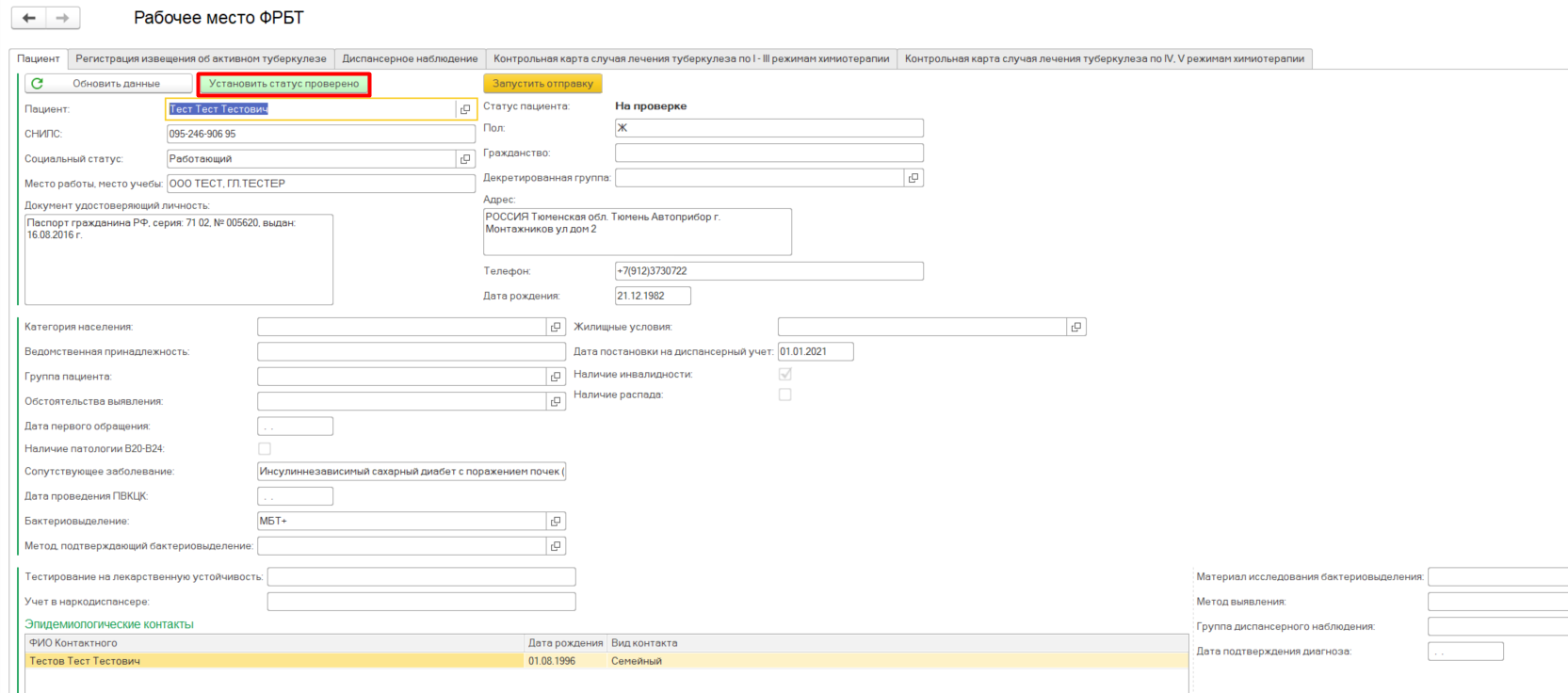The height and width of the screenshot is (693, 1568).
Task: Toggle the Наличие распада checkbox
Action: [x=785, y=395]
